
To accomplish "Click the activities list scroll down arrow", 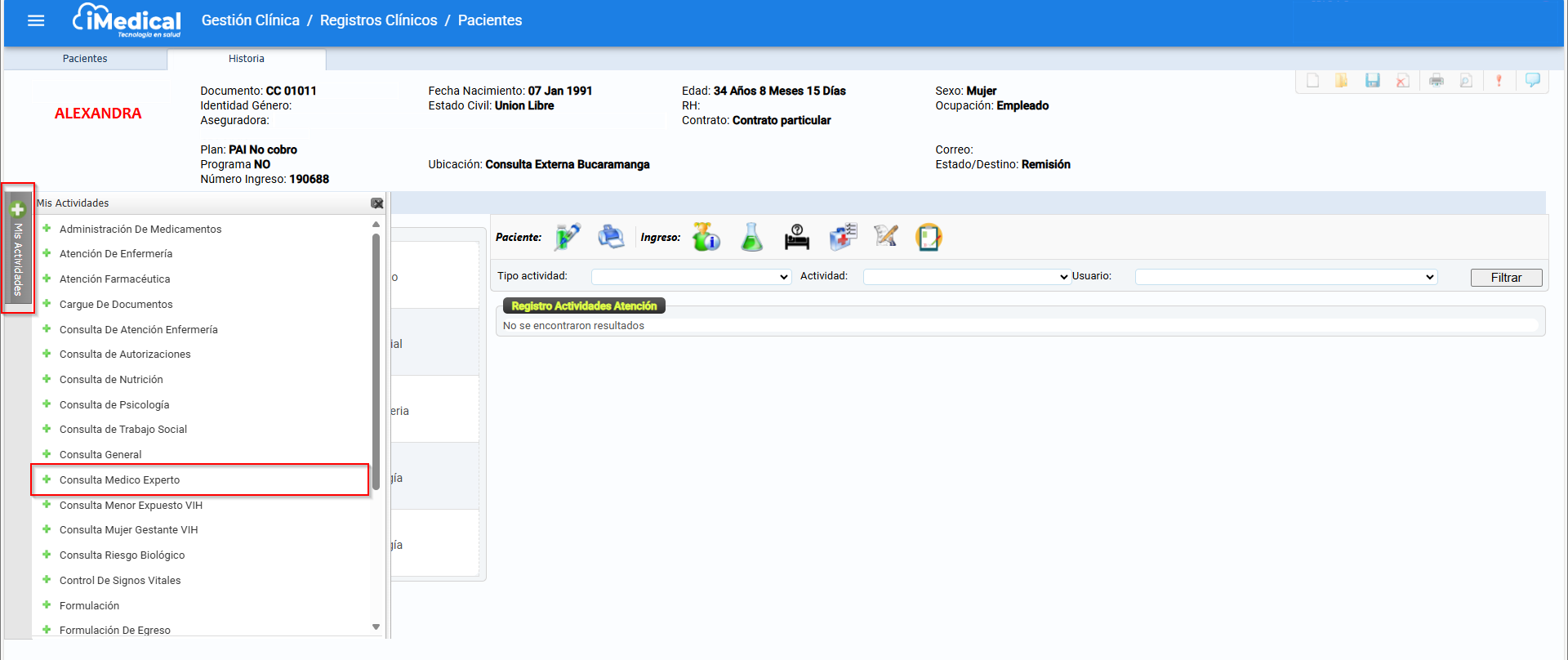I will (x=376, y=627).
